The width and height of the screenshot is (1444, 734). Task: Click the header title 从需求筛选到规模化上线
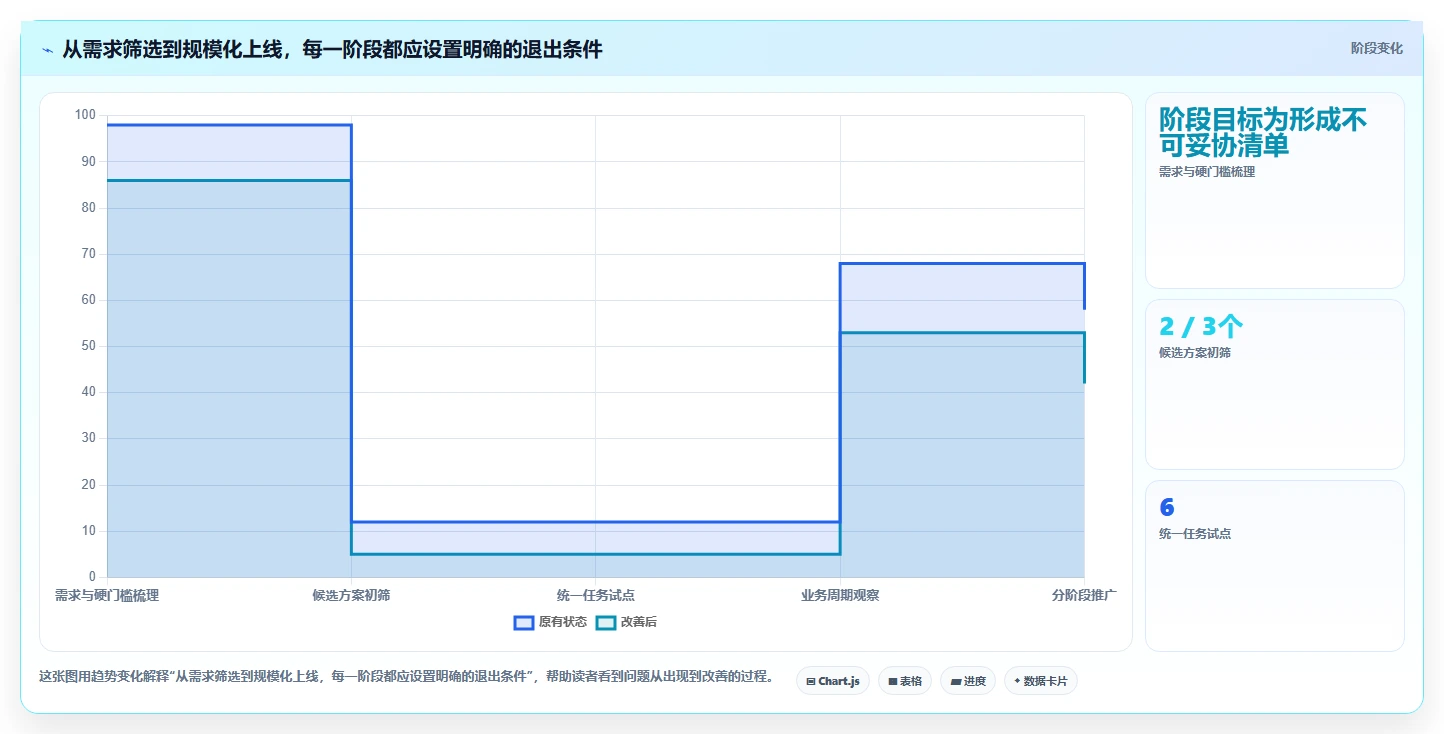[332, 49]
